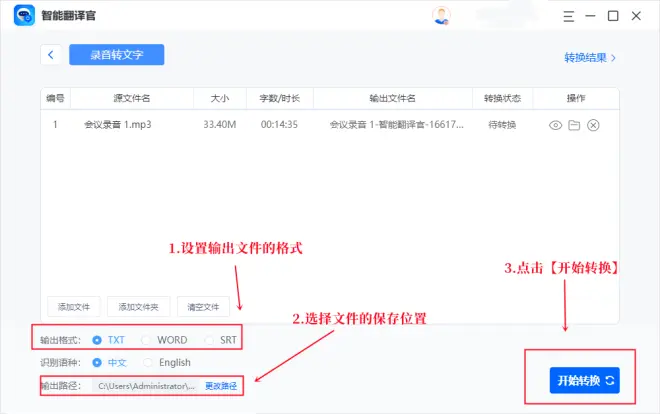660x414 pixels.
Task: Click the 字数/时长 column header
Action: click(x=279, y=98)
